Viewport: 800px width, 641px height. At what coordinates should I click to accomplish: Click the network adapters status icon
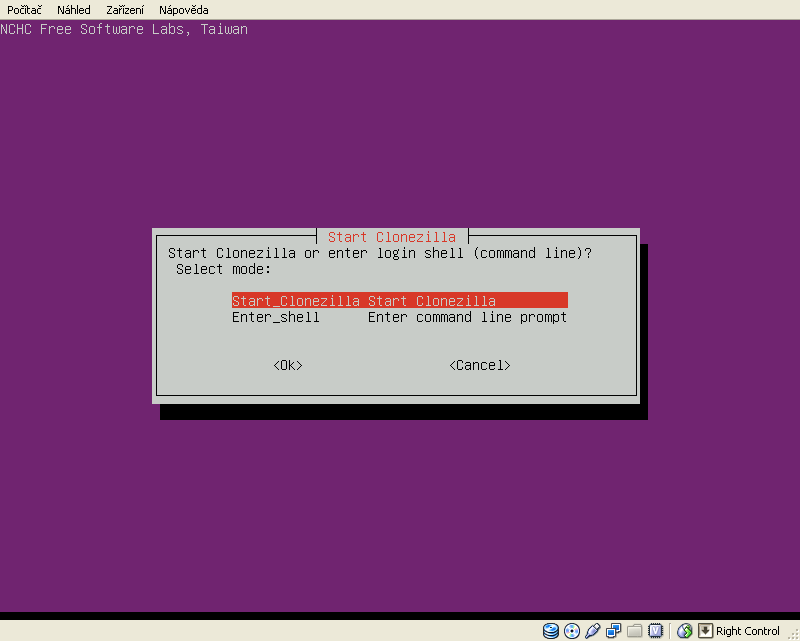pyautogui.click(x=613, y=631)
